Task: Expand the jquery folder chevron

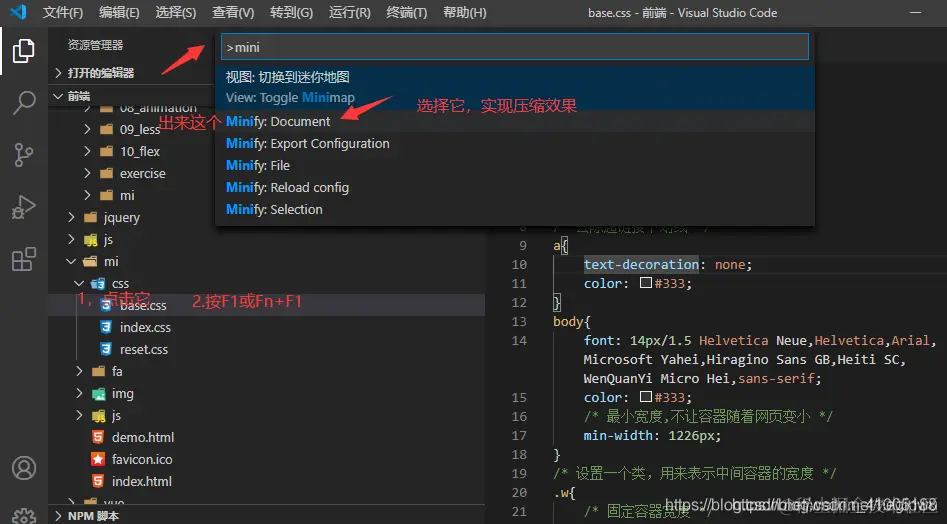Action: pos(72,217)
